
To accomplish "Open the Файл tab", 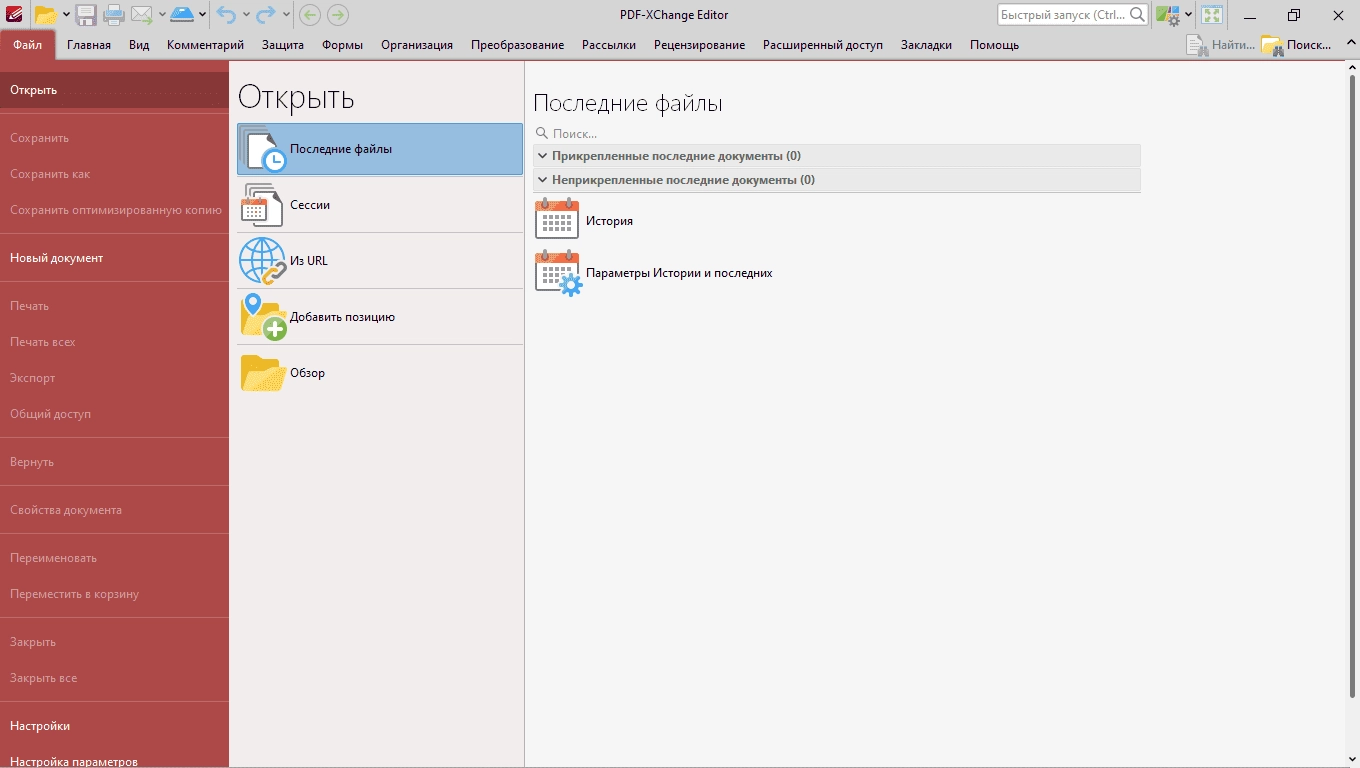I will pos(28,45).
